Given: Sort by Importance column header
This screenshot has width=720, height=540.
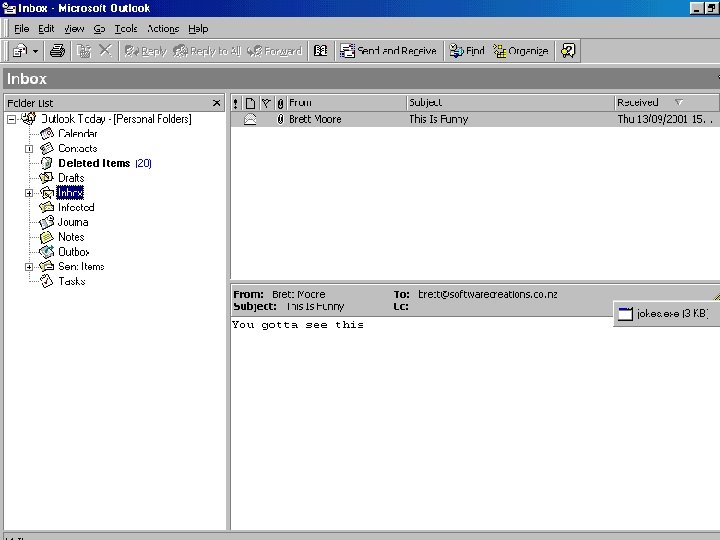Looking at the screenshot, I should [x=236, y=103].
